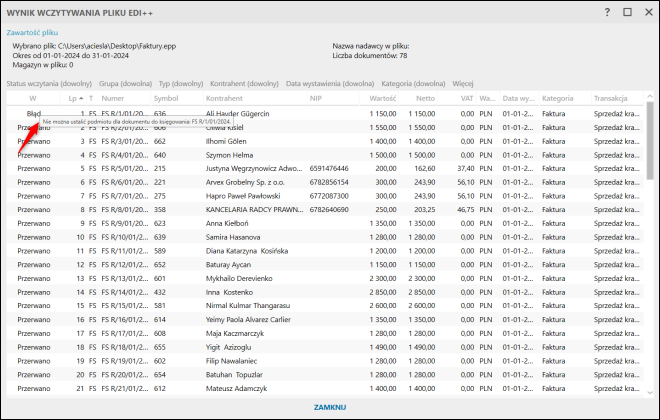Click the Lp column sort arrow
The width and height of the screenshot is (660, 420).
(81, 98)
